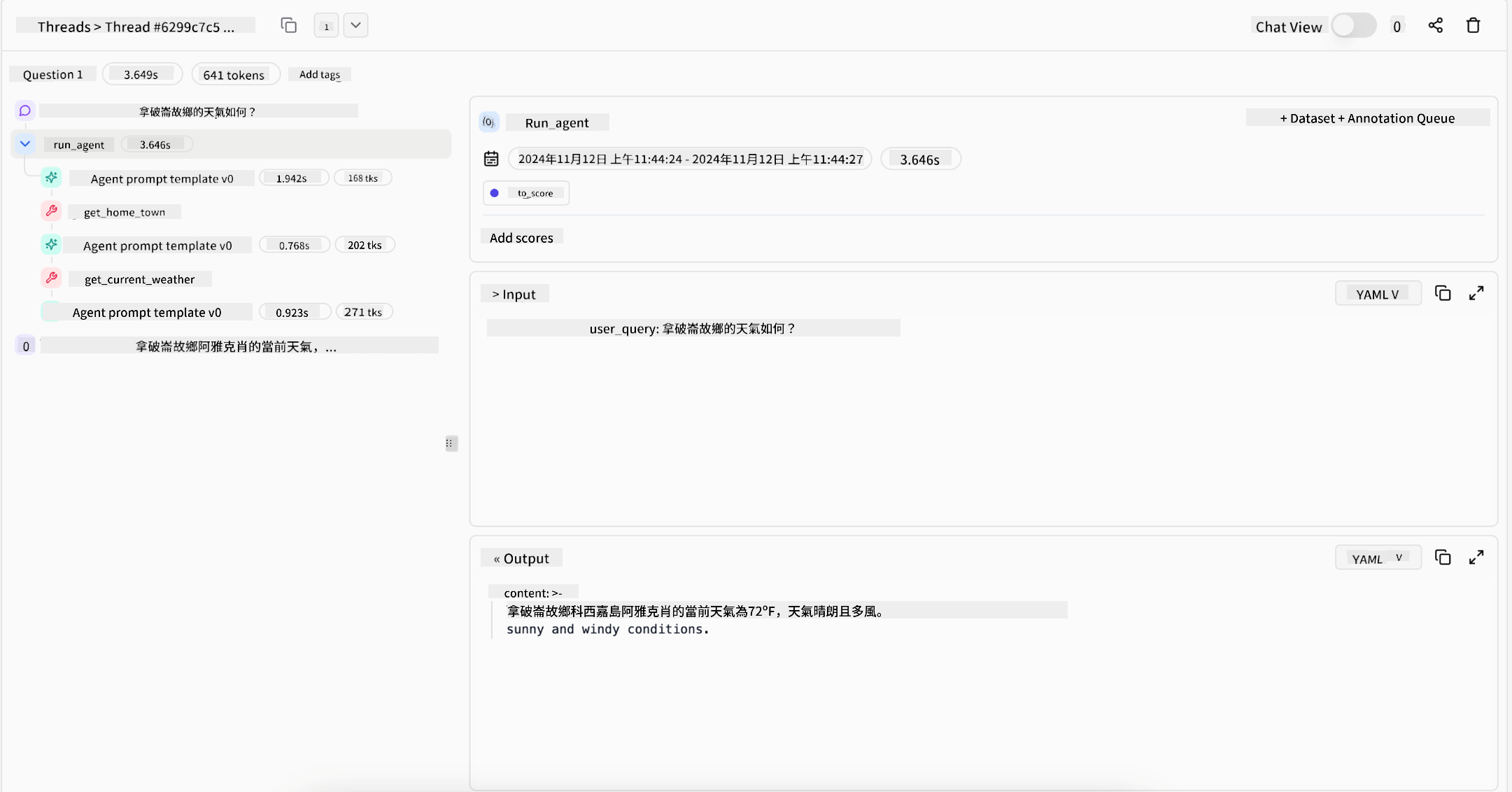The width and height of the screenshot is (1512, 792).
Task: Click the Run_agent chain icon in detail panel
Action: [489, 122]
